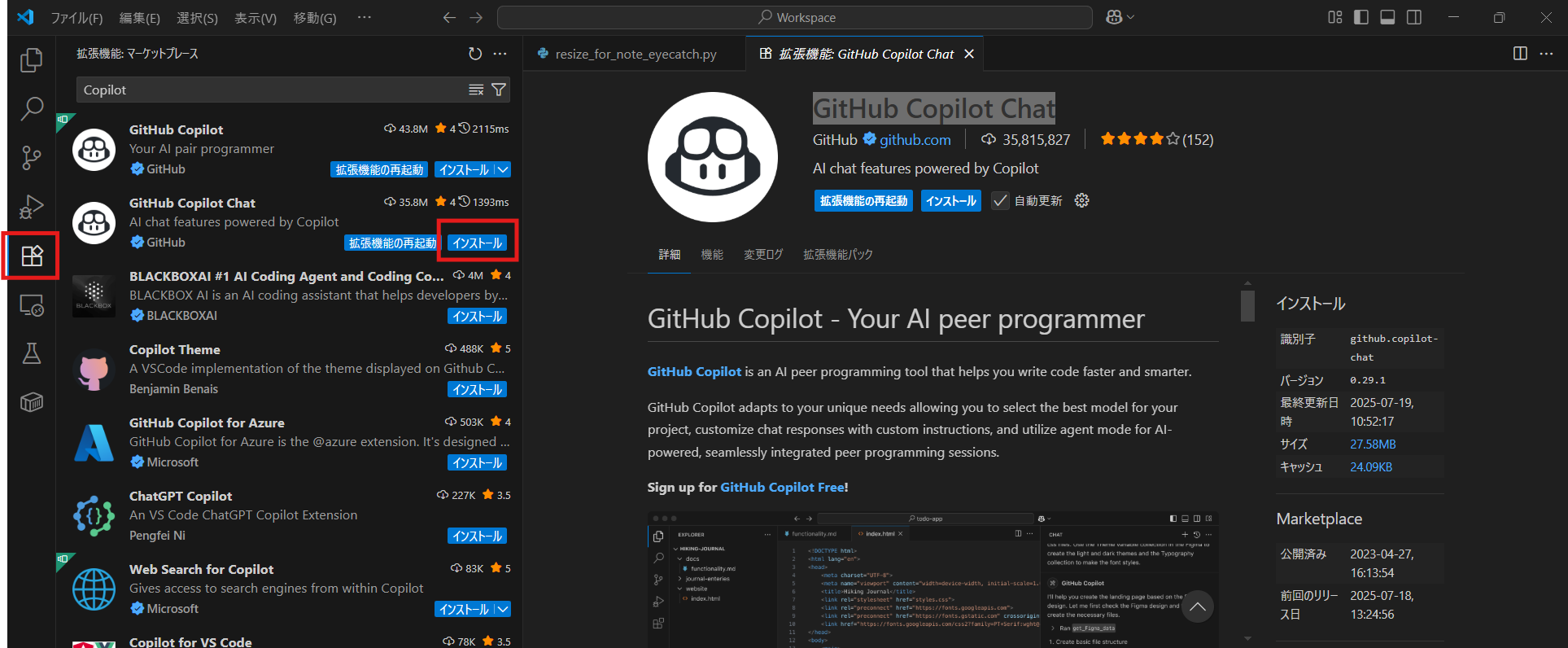The width and height of the screenshot is (1568, 648).
Task: Open GitHub Copilot Free signup link
Action: pos(782,487)
